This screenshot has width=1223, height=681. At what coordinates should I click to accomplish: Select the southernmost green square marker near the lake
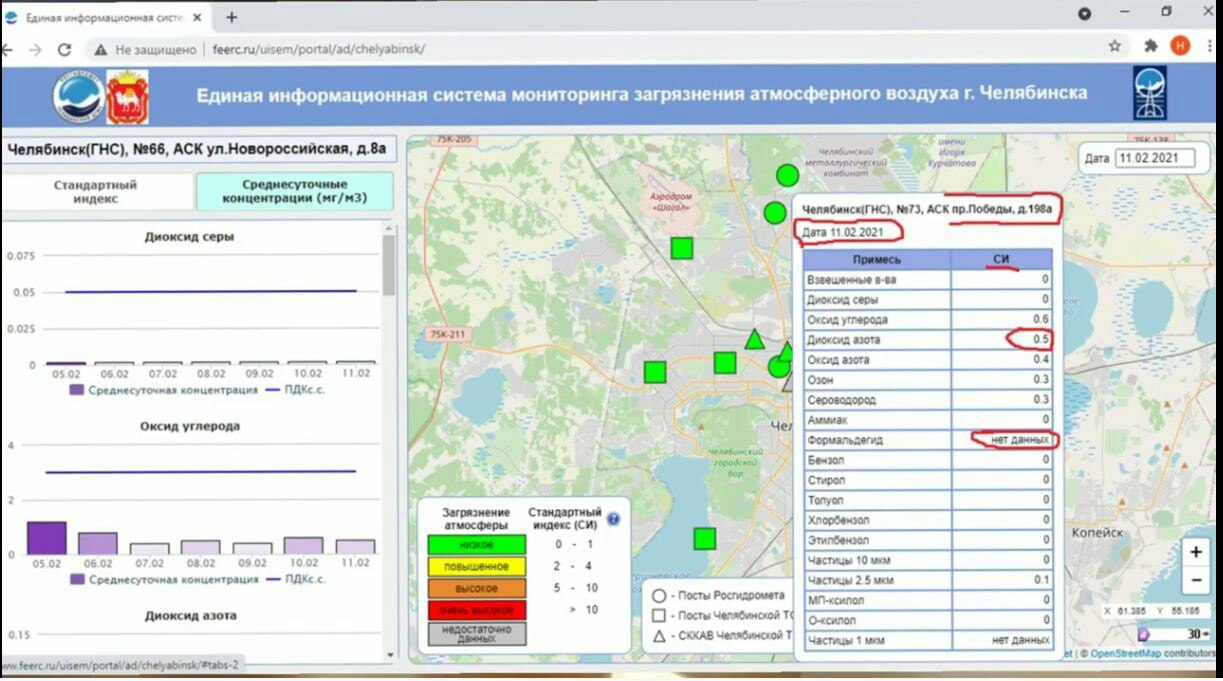click(x=705, y=539)
